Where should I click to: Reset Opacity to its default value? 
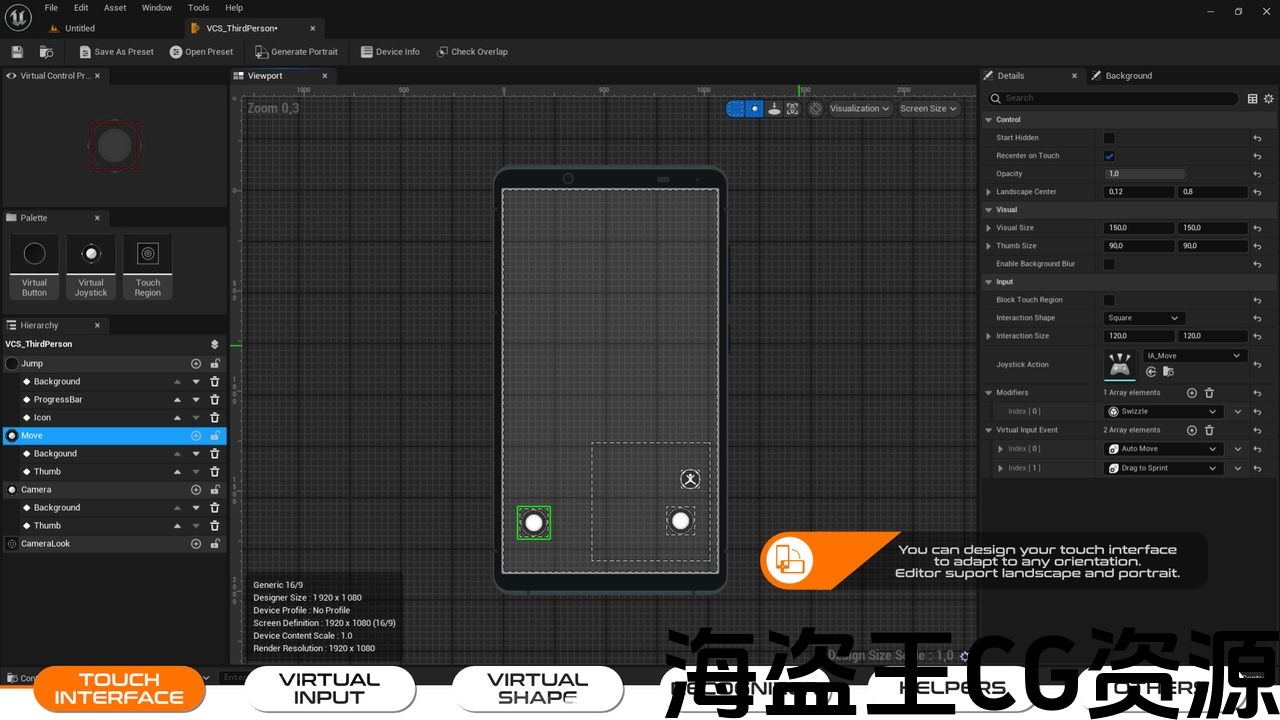1257,174
